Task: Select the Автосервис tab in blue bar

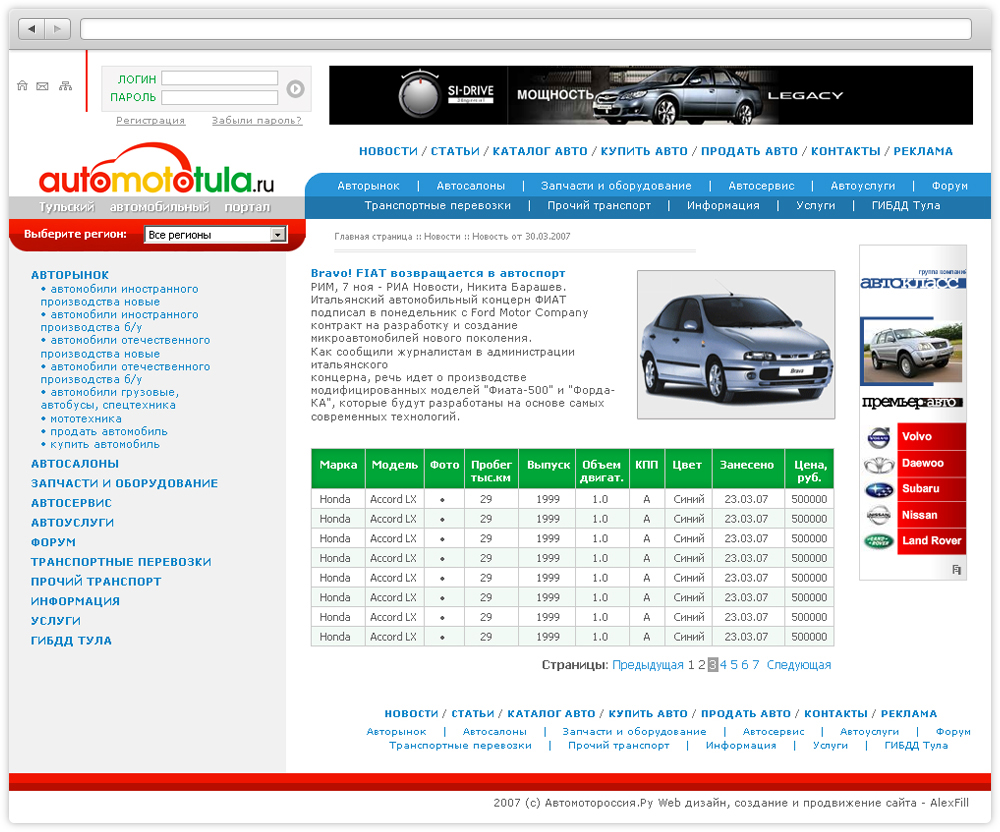Action: tap(761, 186)
